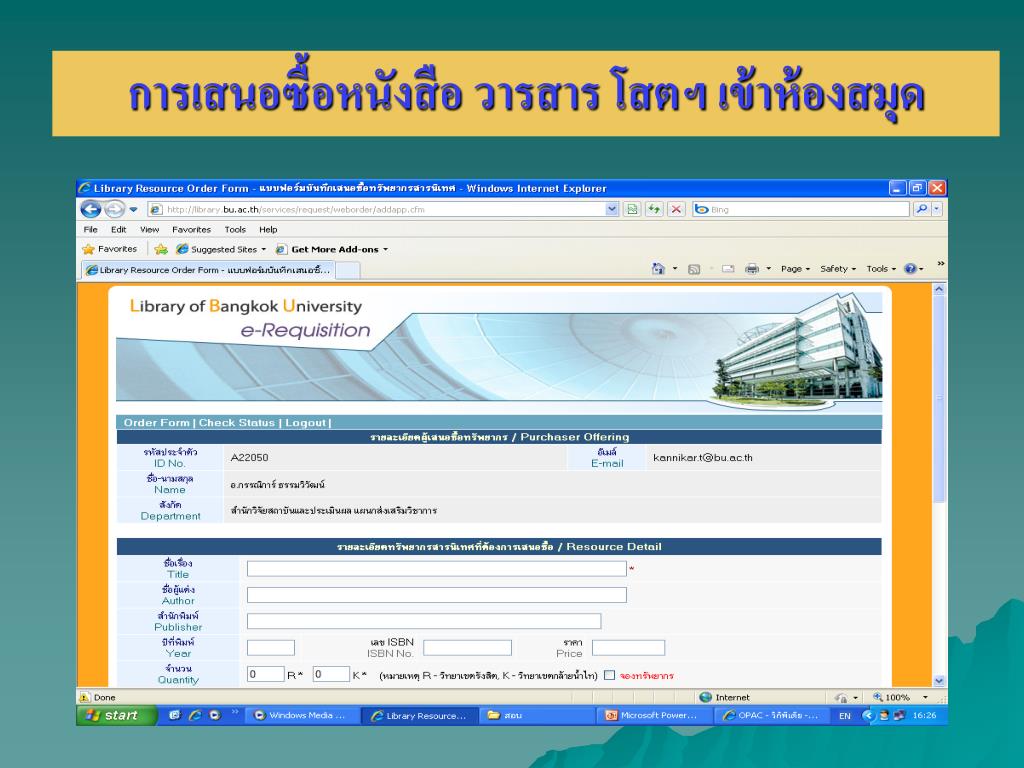Click the ID number A22050 text
Viewport: 1024px width, 768px height.
249,458
